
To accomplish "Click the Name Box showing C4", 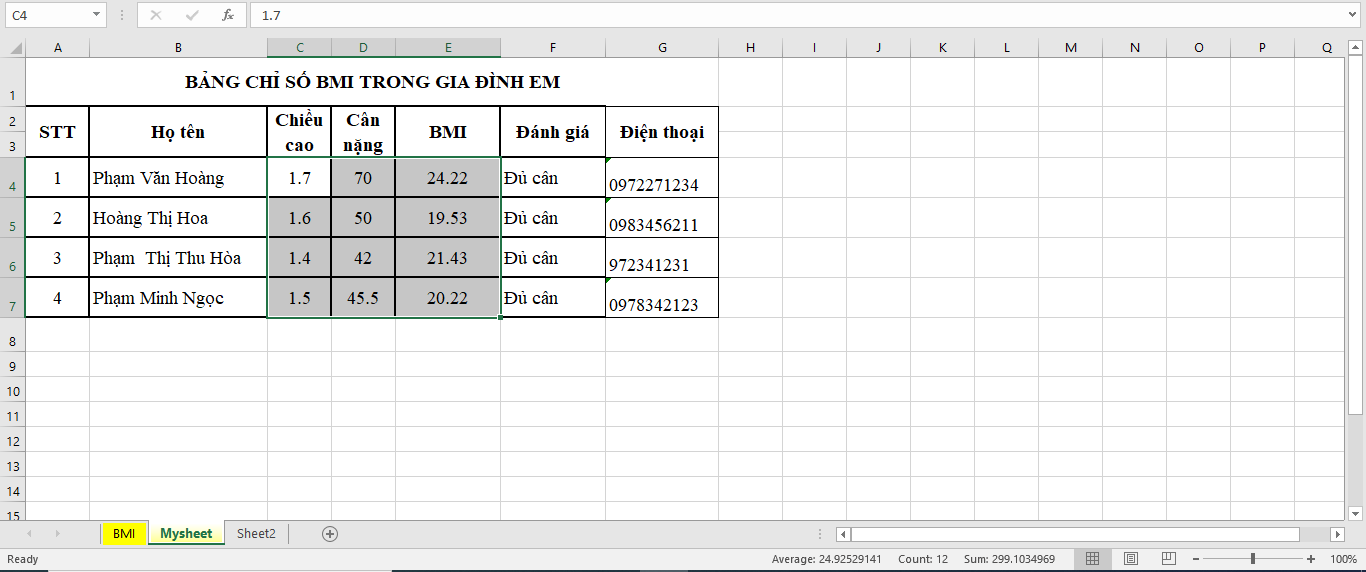I will (x=47, y=15).
